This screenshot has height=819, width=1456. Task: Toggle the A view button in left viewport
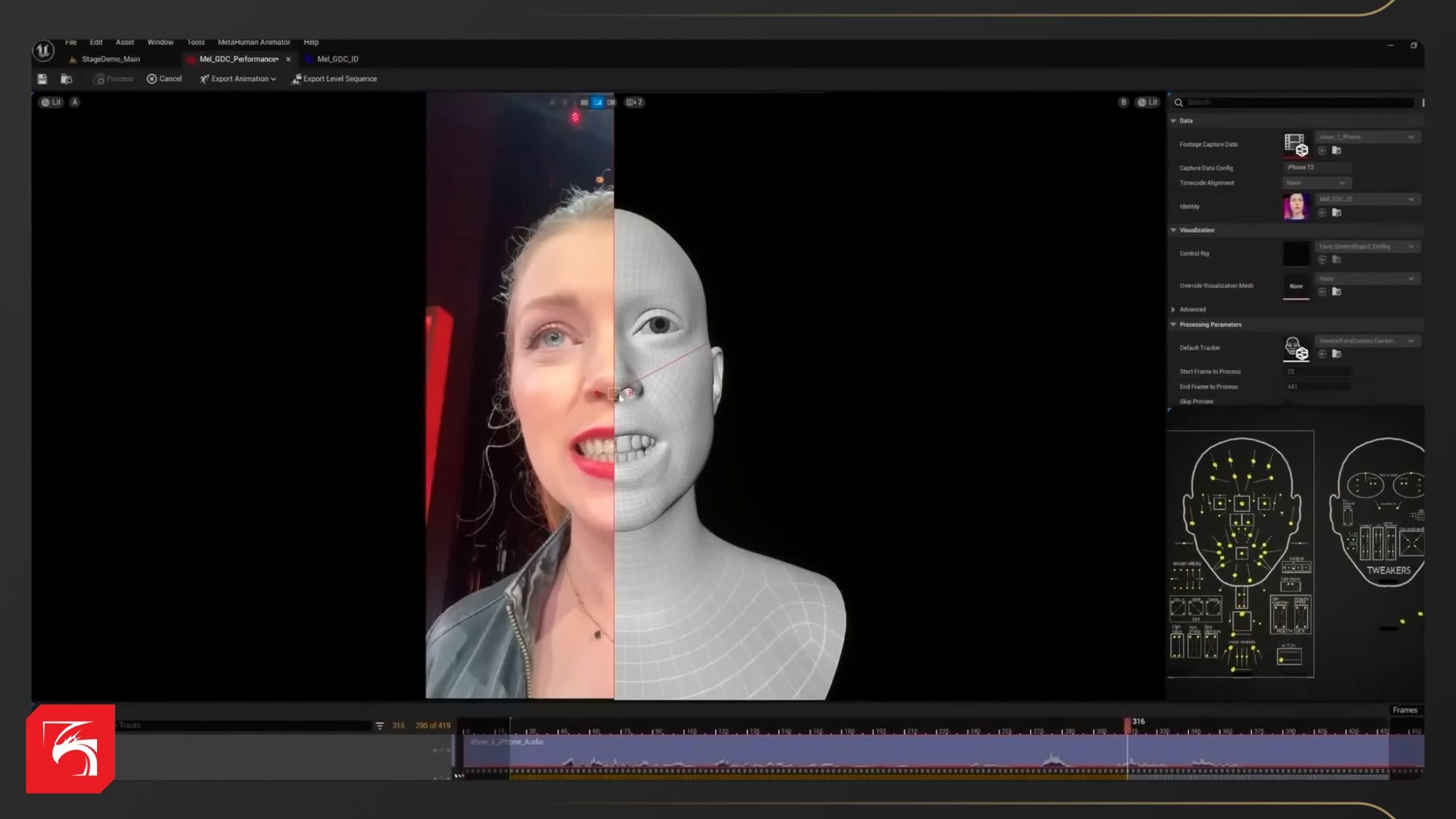75,102
